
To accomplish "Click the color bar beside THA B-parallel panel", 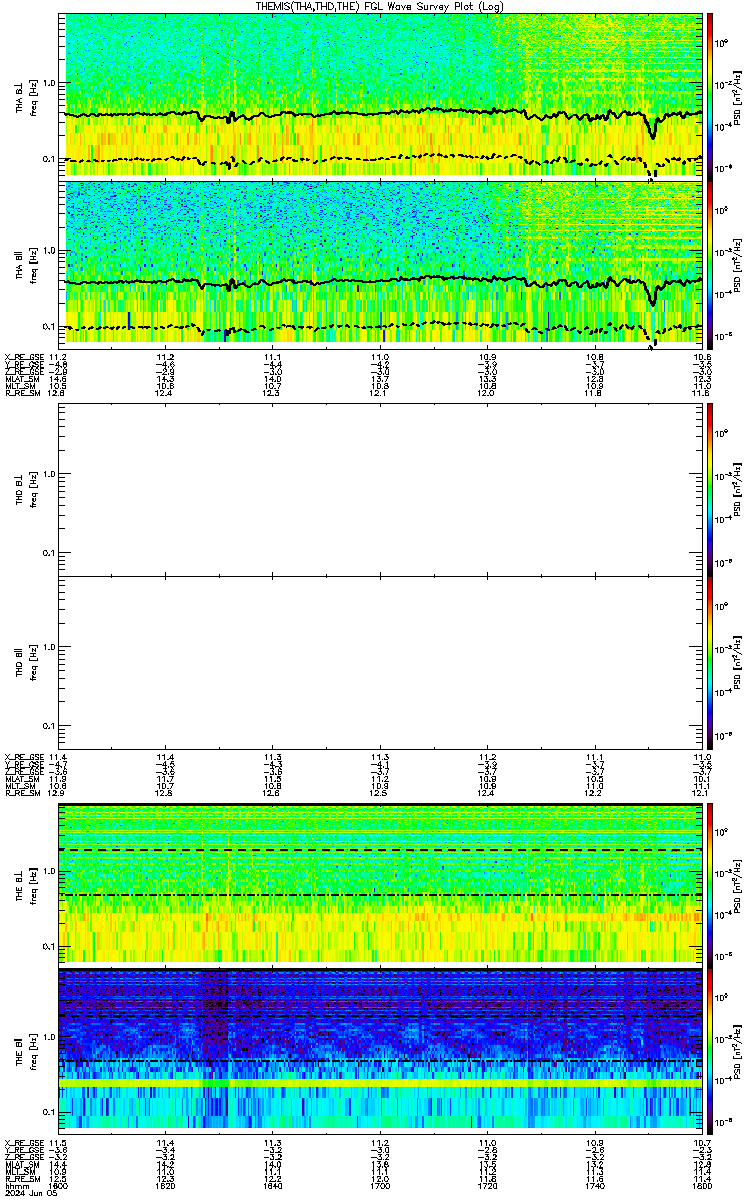I will (711, 263).
